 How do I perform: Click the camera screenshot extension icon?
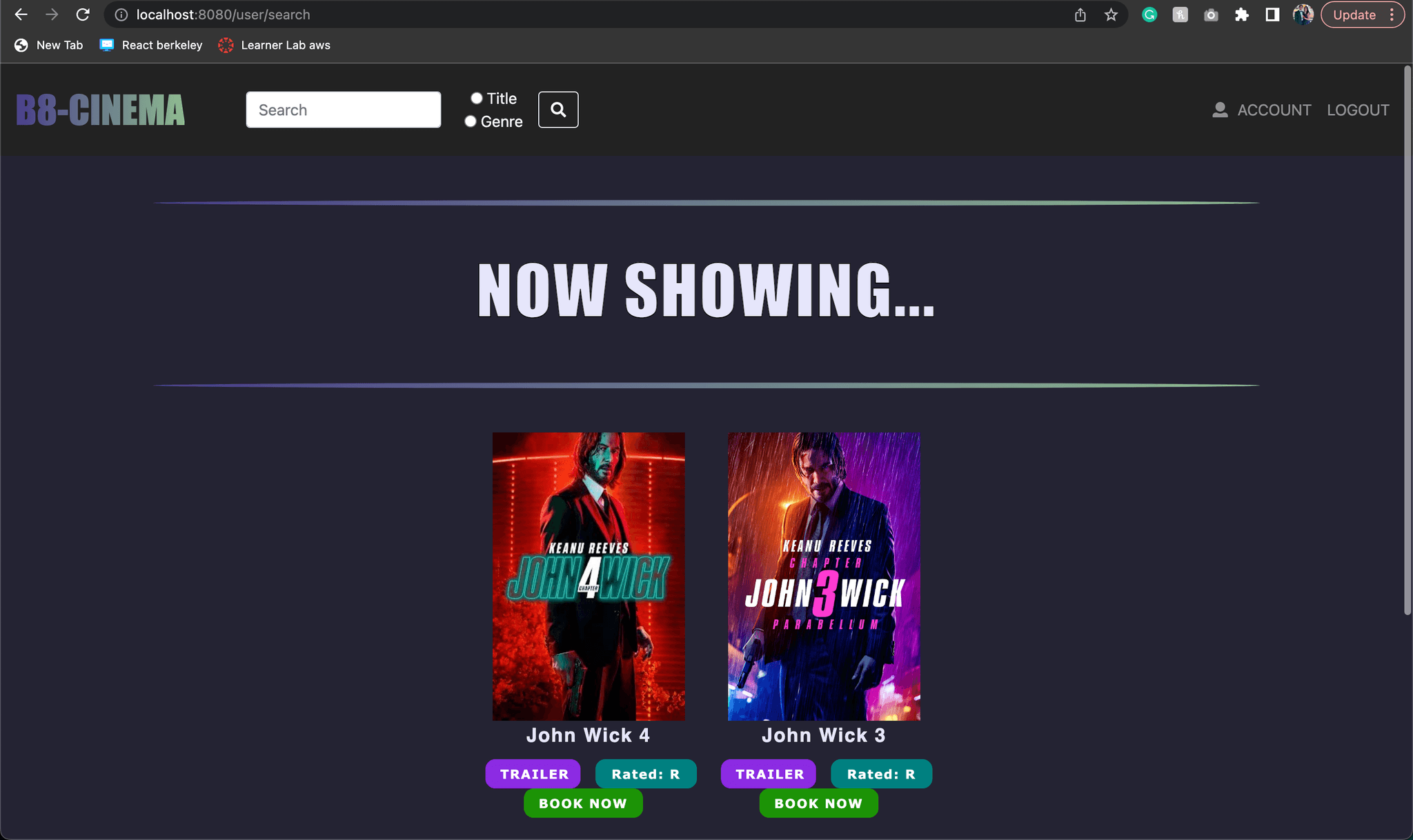pyautogui.click(x=1211, y=14)
